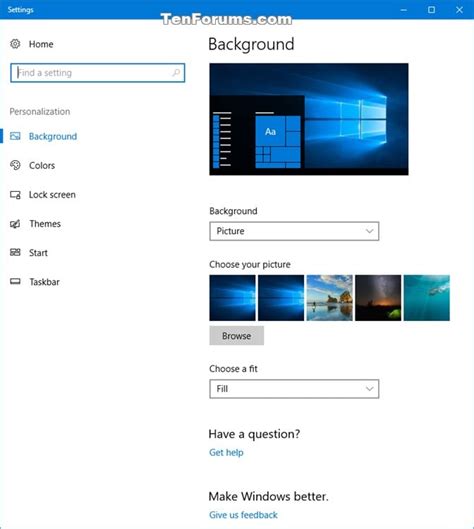The width and height of the screenshot is (474, 529).
Task: Open the Give us feedback link
Action: pos(243,515)
